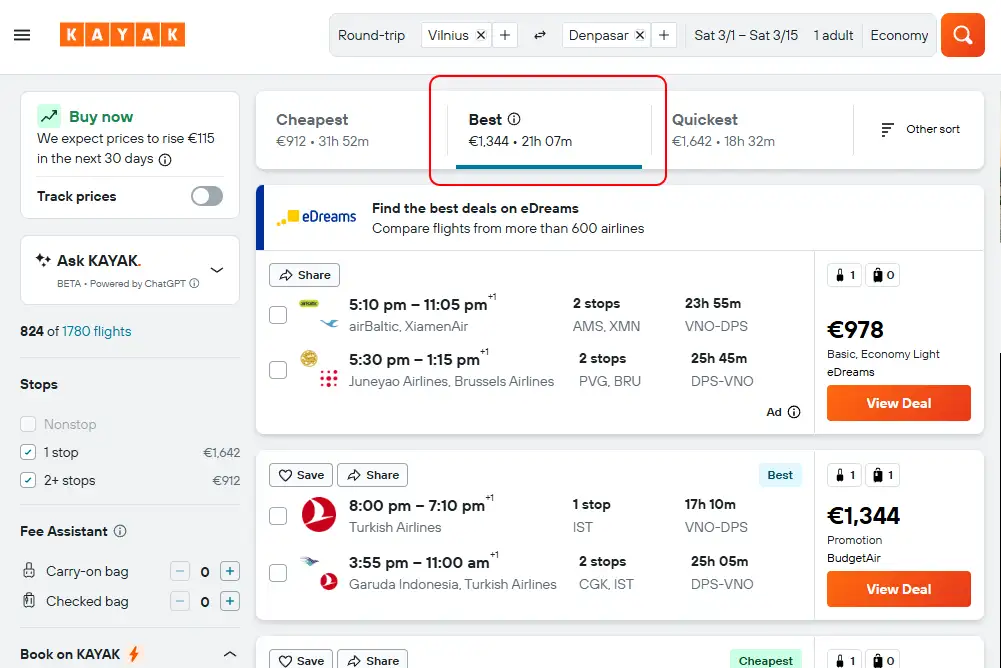Click View Deal for €1,344 BudgetAir
Viewport: 1001px width, 668px height.
click(898, 589)
